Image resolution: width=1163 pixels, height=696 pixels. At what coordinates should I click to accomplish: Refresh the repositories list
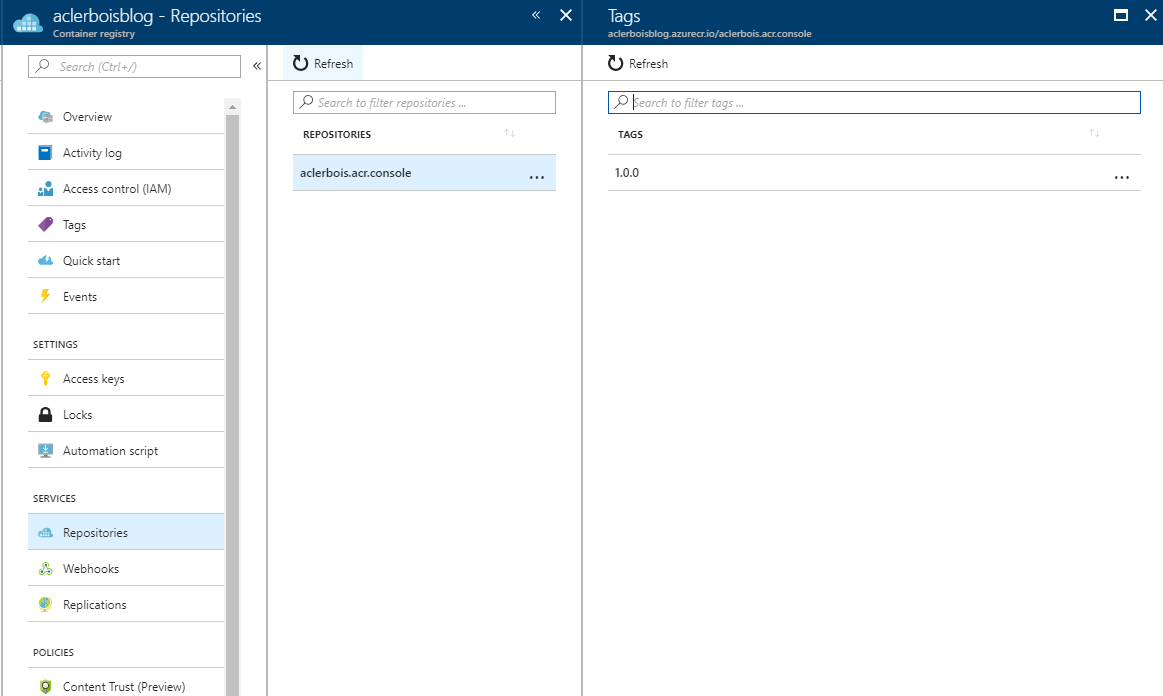click(x=323, y=64)
